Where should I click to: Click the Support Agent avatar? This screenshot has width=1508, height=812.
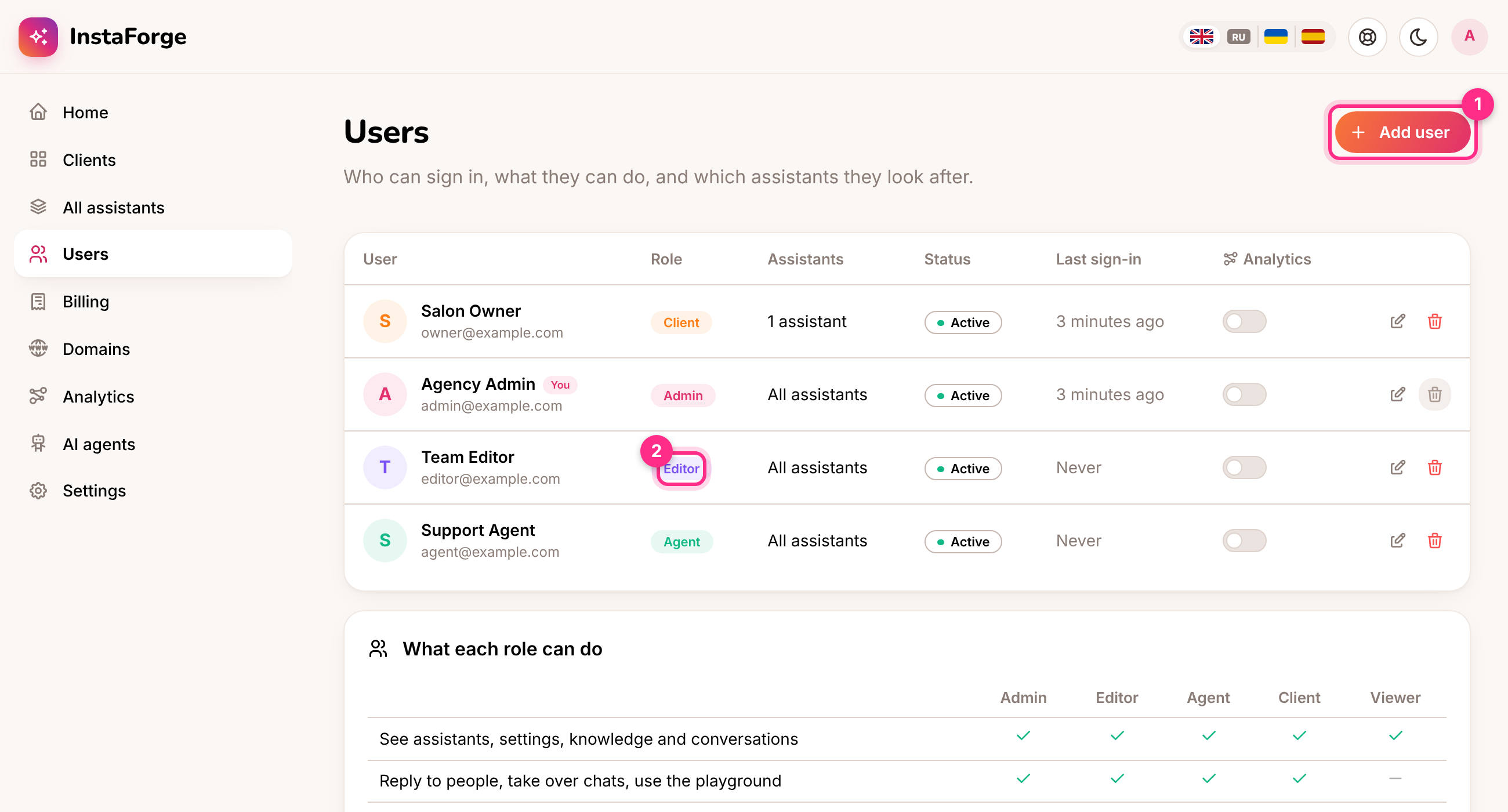[385, 541]
